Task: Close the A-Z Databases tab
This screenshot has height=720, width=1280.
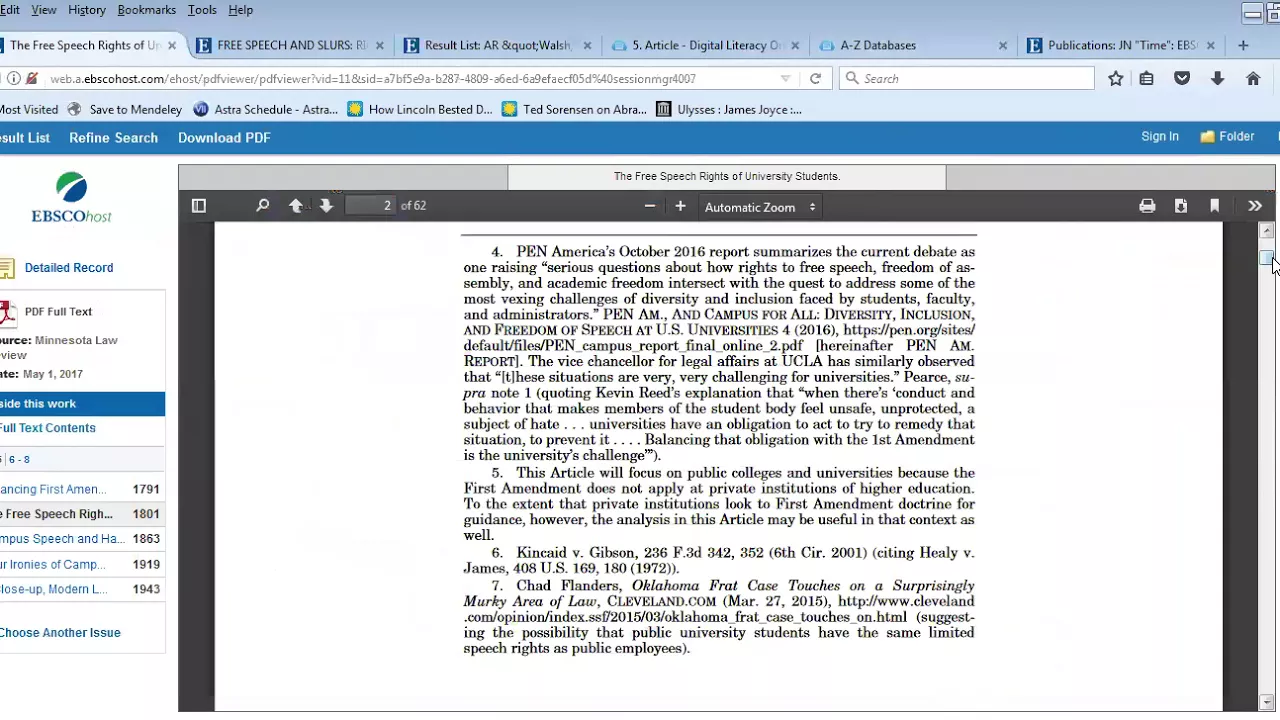Action: tap(1003, 45)
